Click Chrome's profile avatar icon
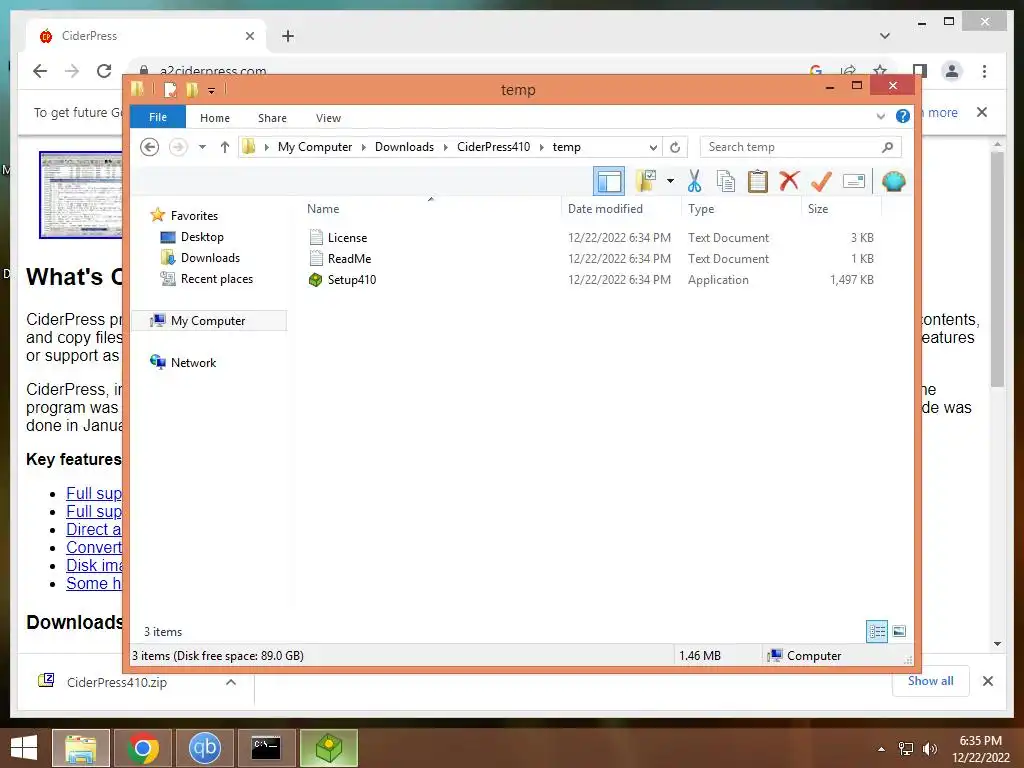 click(952, 71)
